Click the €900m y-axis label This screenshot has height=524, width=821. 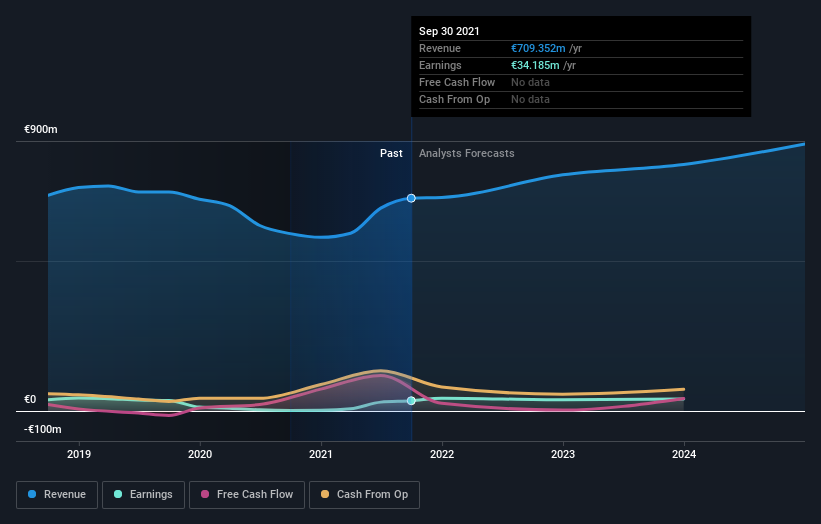(41, 129)
